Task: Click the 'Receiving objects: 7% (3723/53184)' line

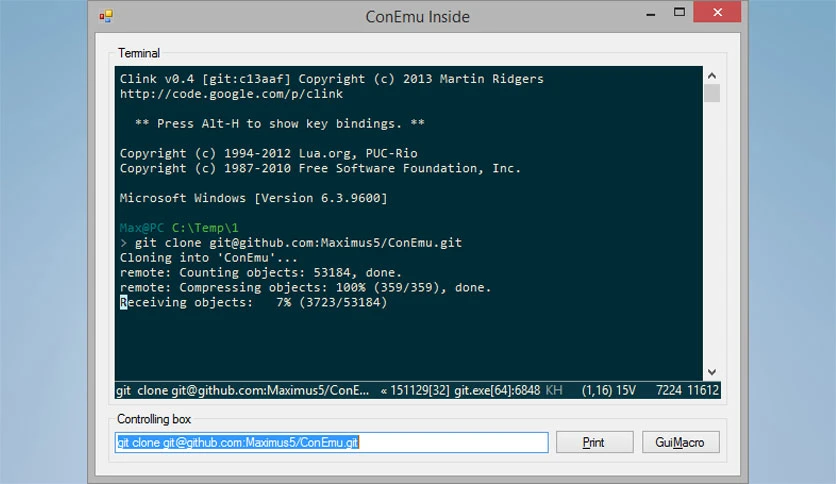Action: pyautogui.click(x=253, y=303)
